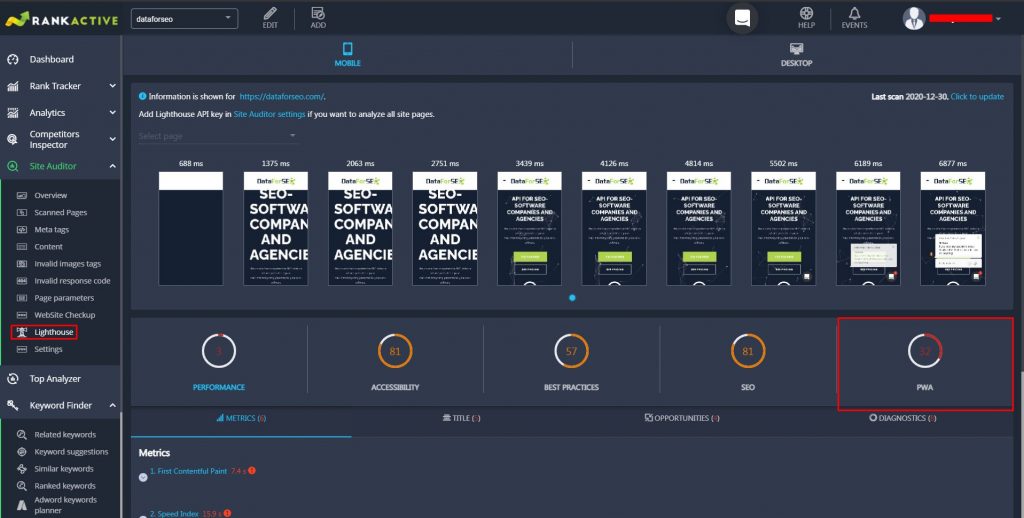The image size is (1024, 518).
Task: Click the Competitors Inspector icon
Action: coord(13,139)
